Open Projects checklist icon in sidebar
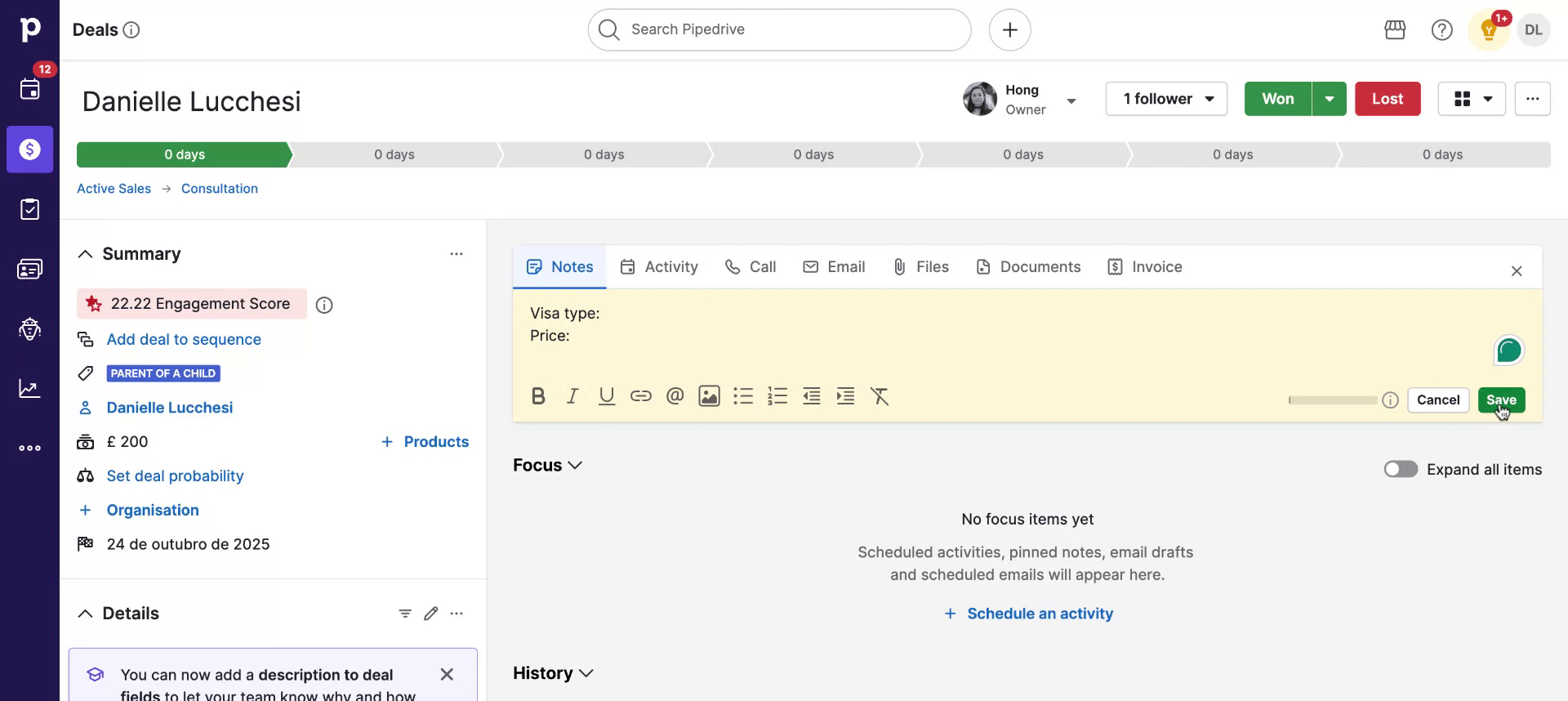This screenshot has width=1568, height=701. tap(29, 209)
